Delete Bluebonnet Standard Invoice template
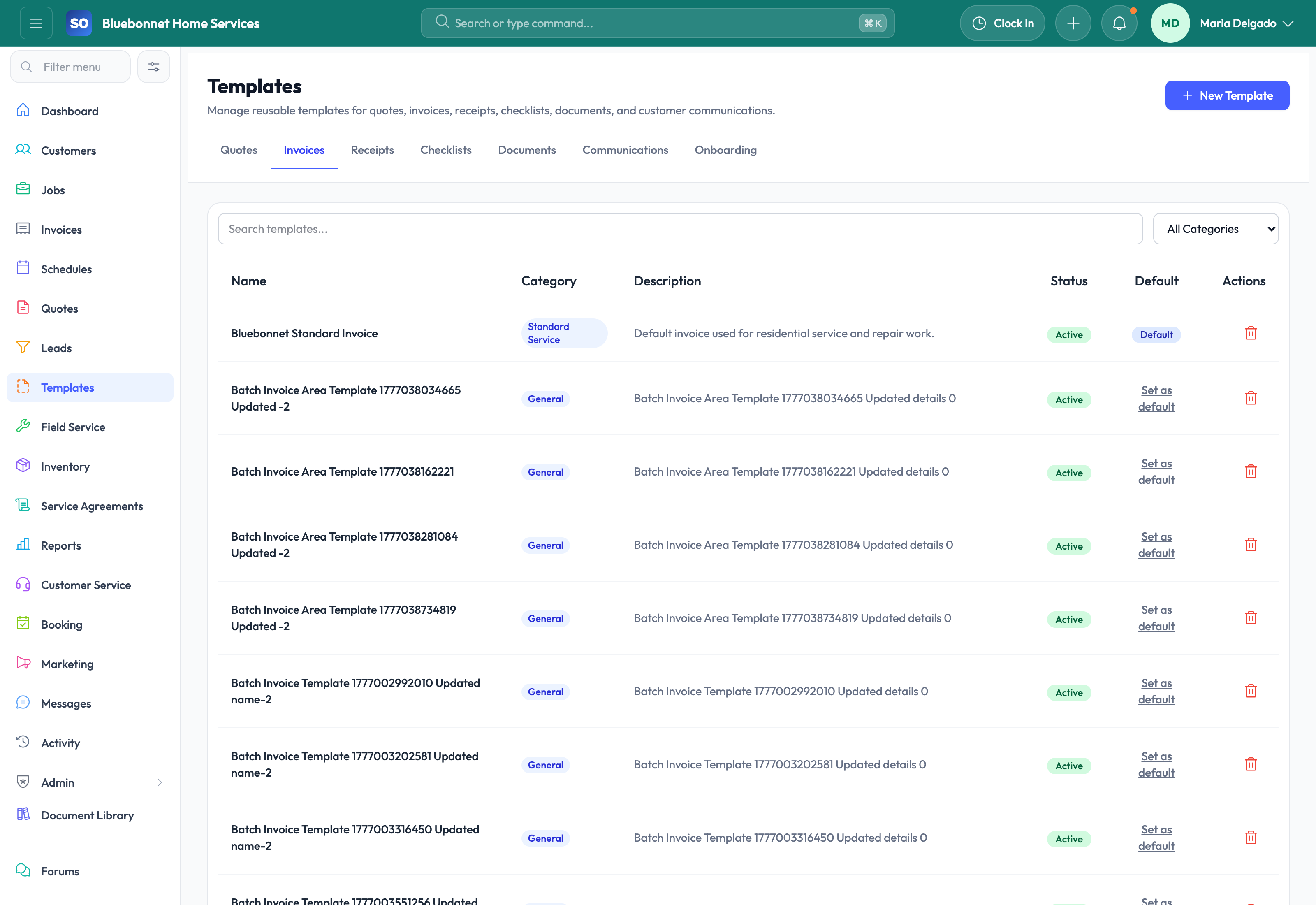The image size is (1316, 905). [1251, 334]
